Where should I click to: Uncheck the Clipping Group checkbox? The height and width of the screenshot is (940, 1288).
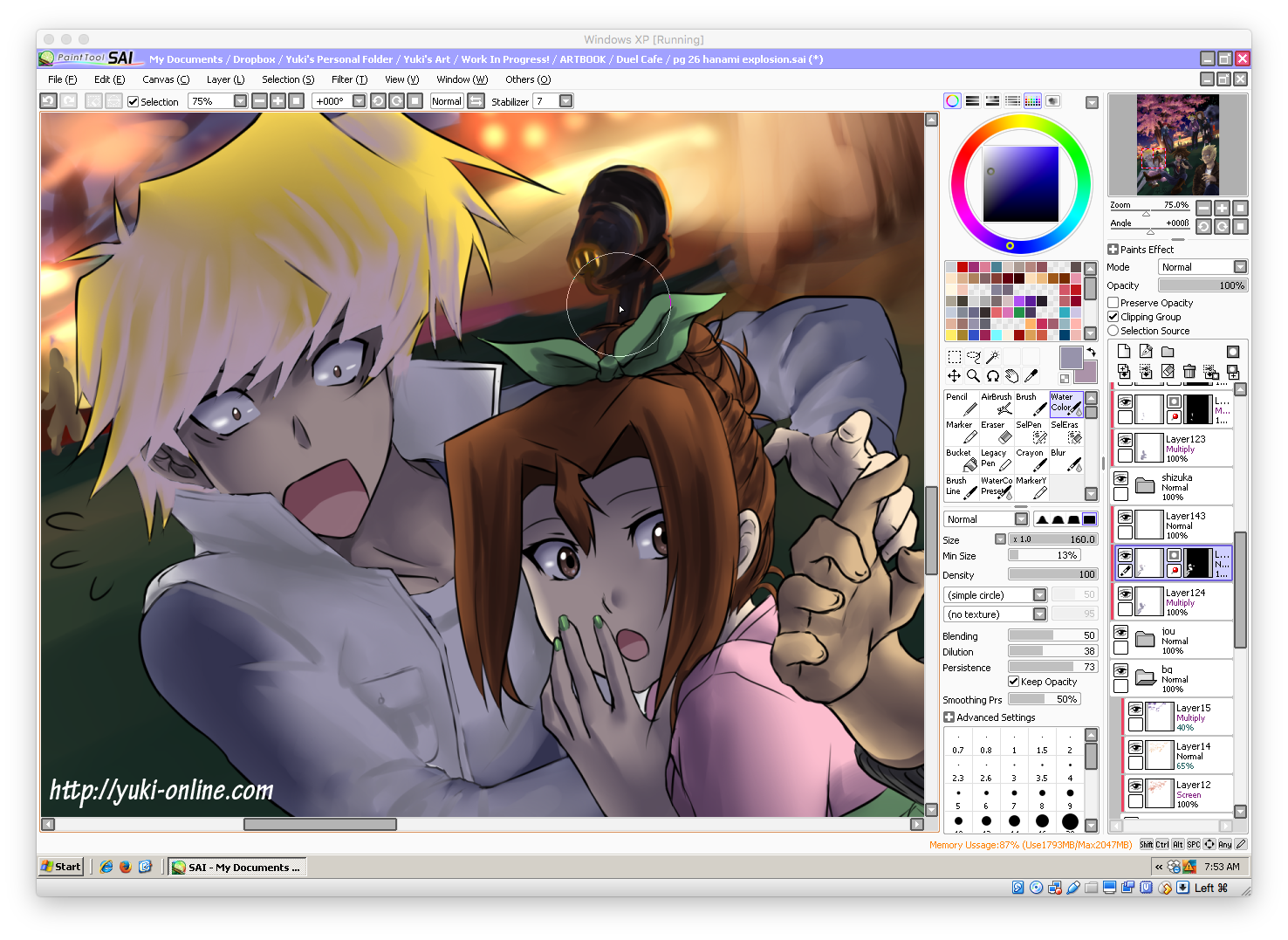coord(1113,317)
